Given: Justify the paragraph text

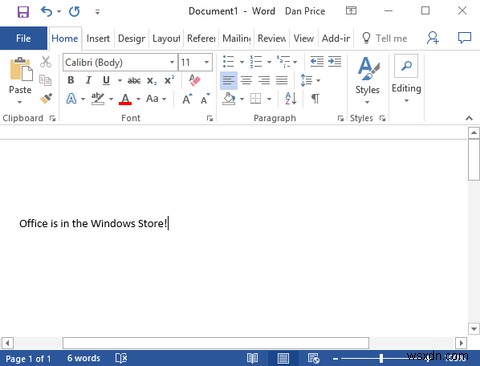Looking at the screenshot, I should [x=282, y=80].
